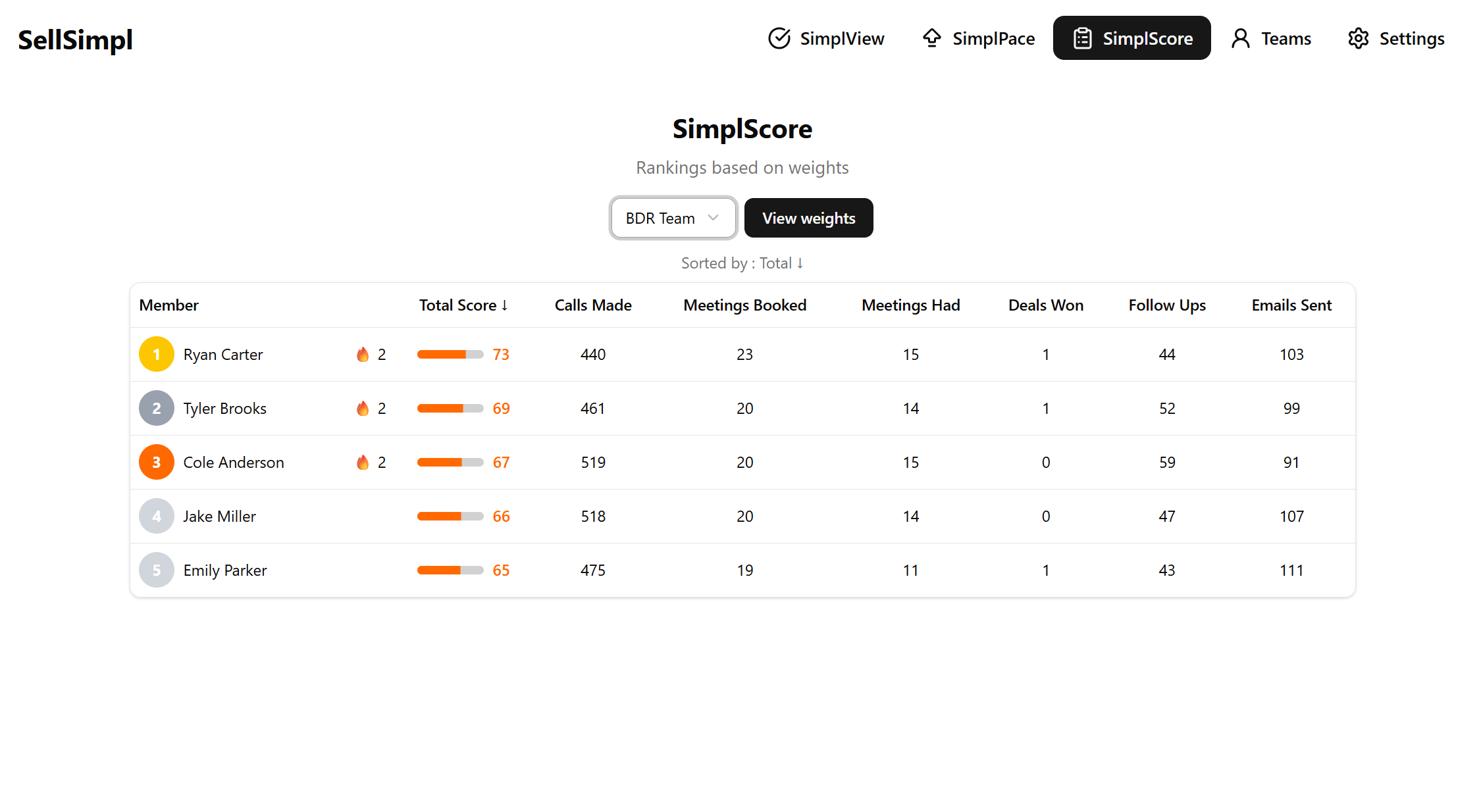Select the SimplScore navigation tab
The width and height of the screenshot is (1481, 812).
(x=1131, y=38)
